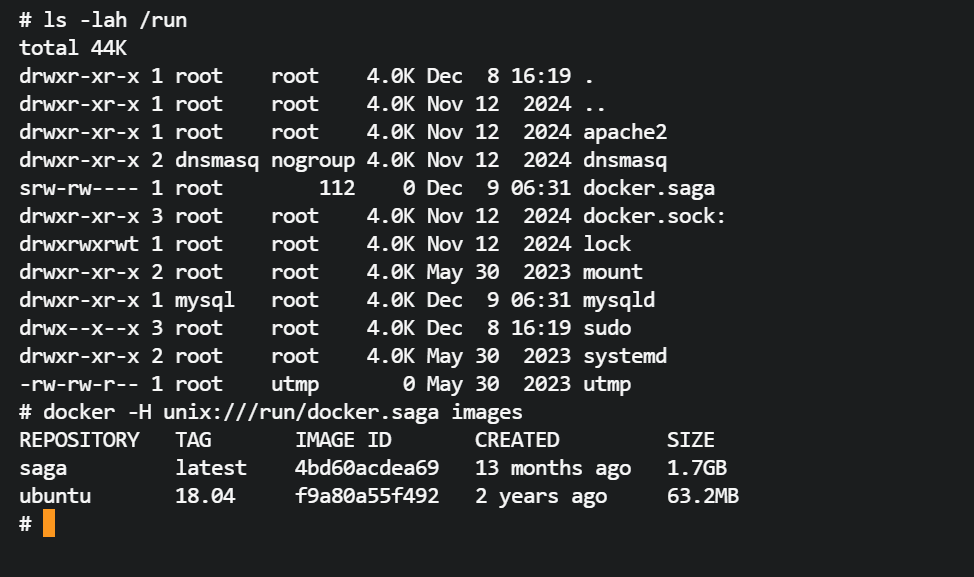Click the image ID 4bd60acdea69
The width and height of the screenshot is (974, 577).
point(367,468)
